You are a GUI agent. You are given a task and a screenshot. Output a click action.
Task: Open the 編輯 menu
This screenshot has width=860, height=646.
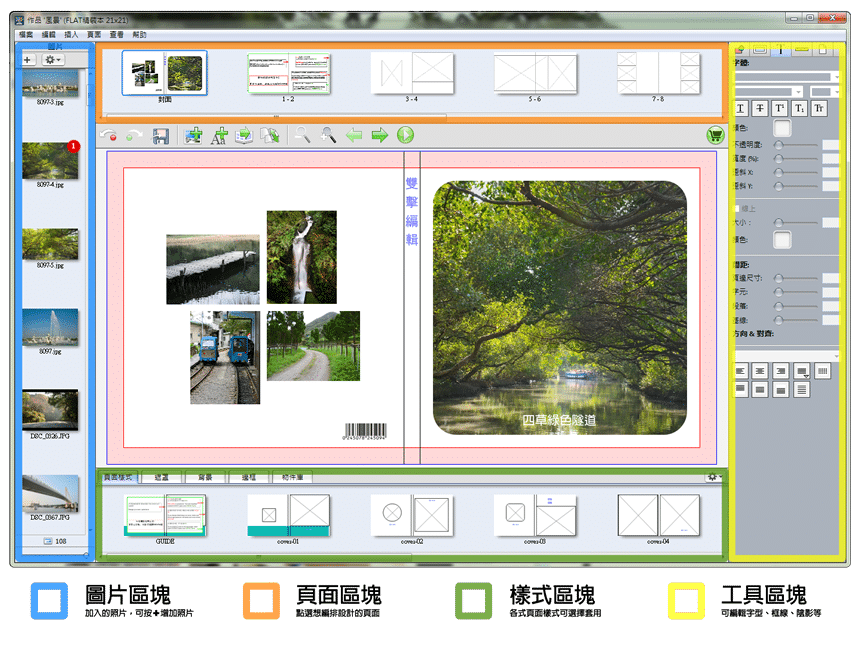coord(49,35)
